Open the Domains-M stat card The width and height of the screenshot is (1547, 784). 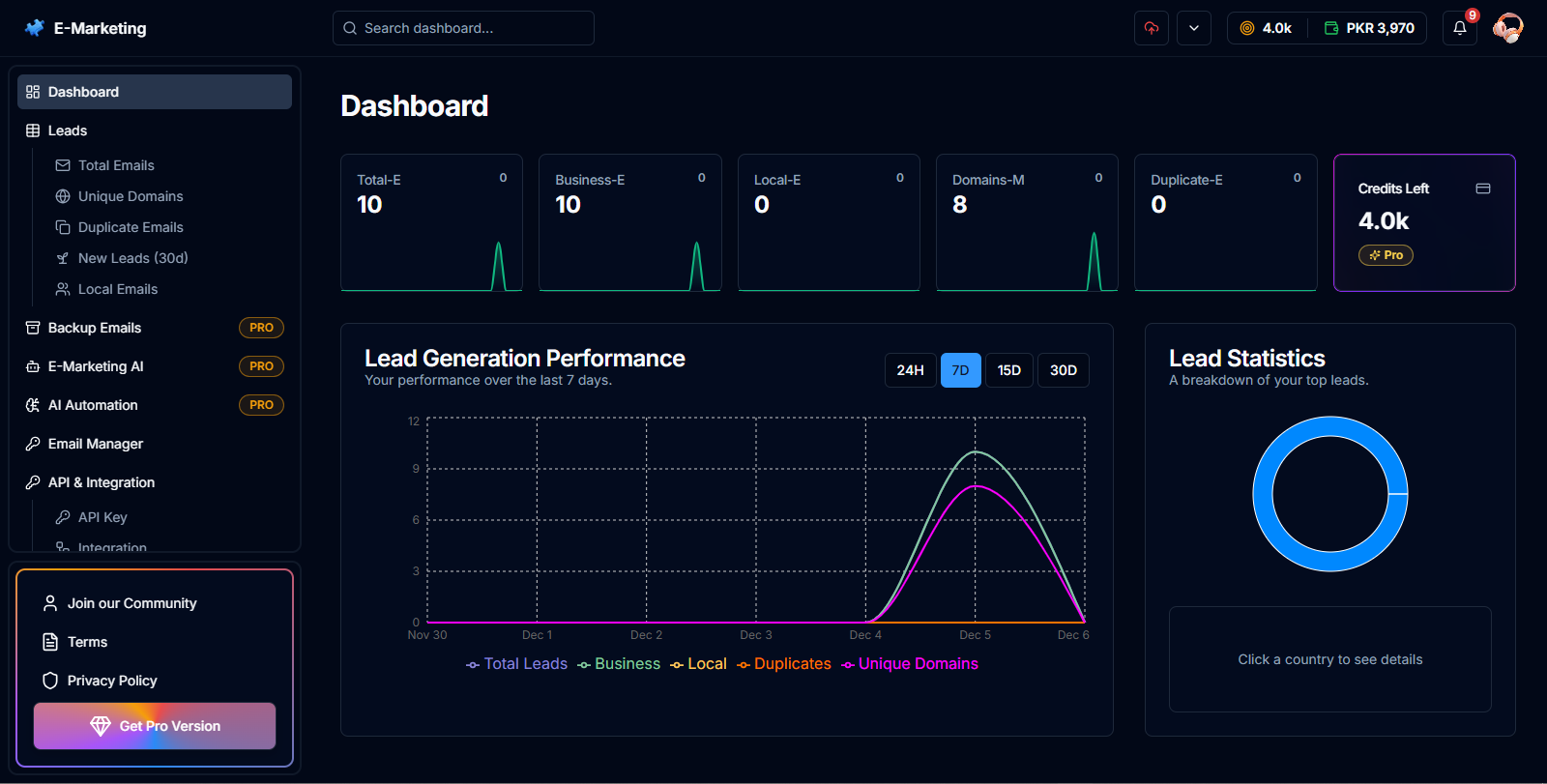(1027, 222)
